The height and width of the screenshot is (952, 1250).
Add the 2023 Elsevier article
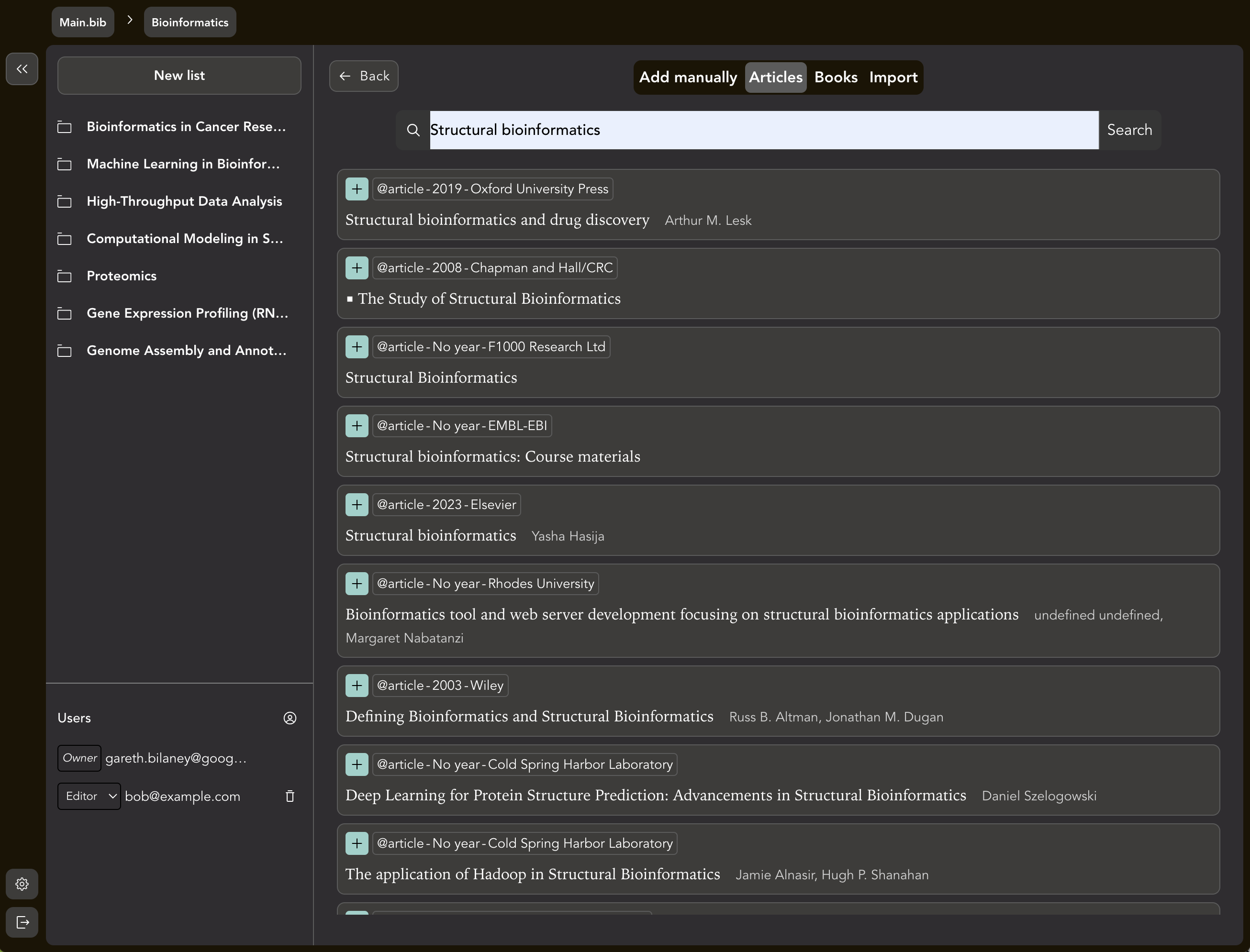click(357, 505)
